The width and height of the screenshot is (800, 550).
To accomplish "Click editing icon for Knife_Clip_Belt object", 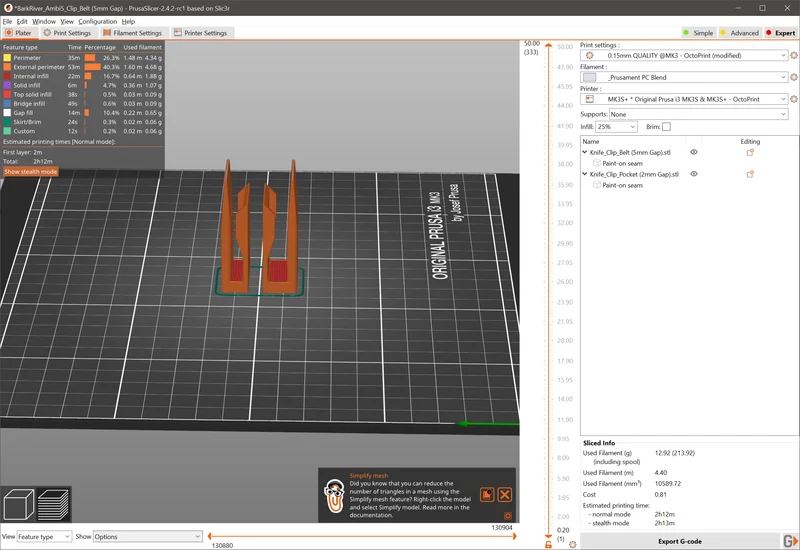I will click(x=750, y=152).
